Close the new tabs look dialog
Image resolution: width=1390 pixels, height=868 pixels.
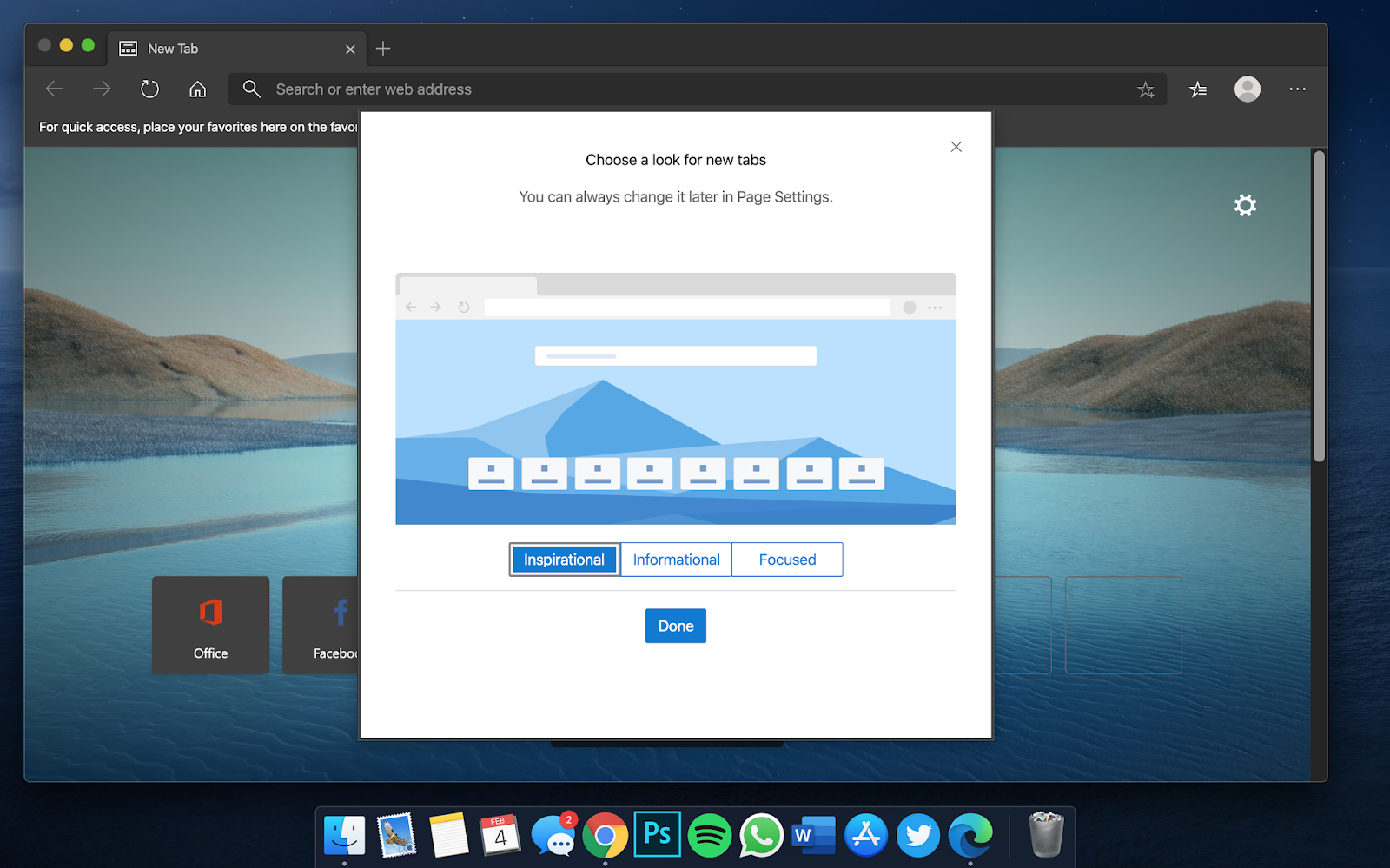point(956,146)
